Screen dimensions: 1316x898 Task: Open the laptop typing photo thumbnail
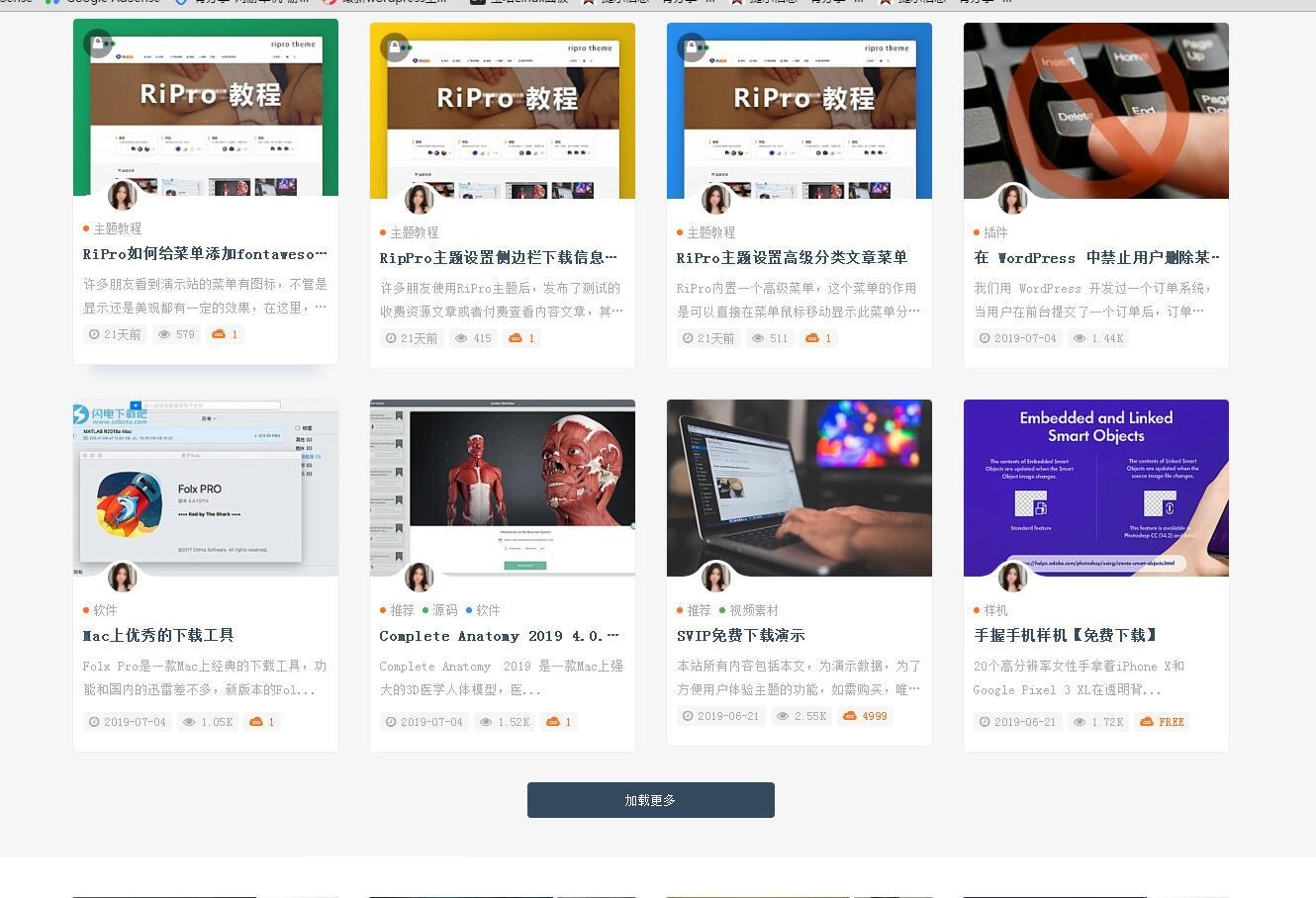pyautogui.click(x=799, y=488)
